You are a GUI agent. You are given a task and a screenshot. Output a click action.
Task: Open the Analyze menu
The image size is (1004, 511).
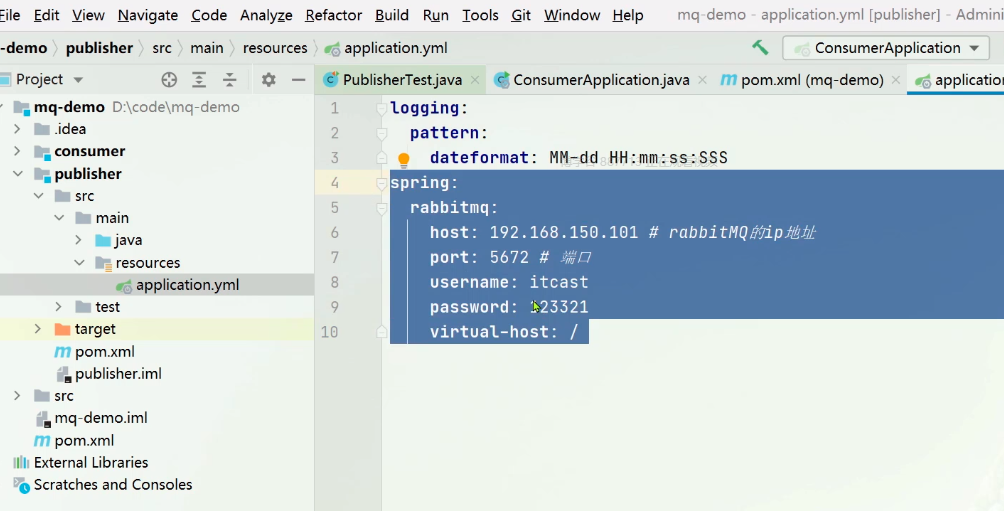click(266, 15)
